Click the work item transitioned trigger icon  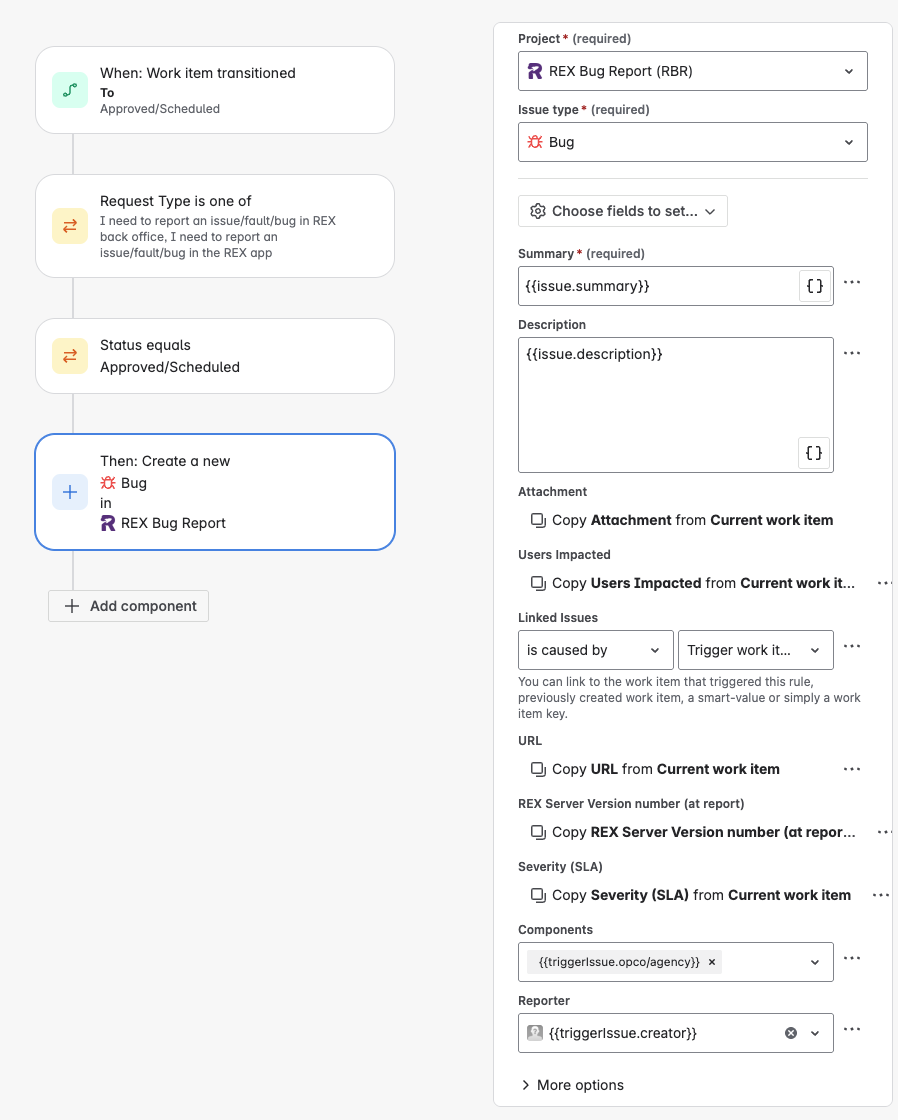70,90
